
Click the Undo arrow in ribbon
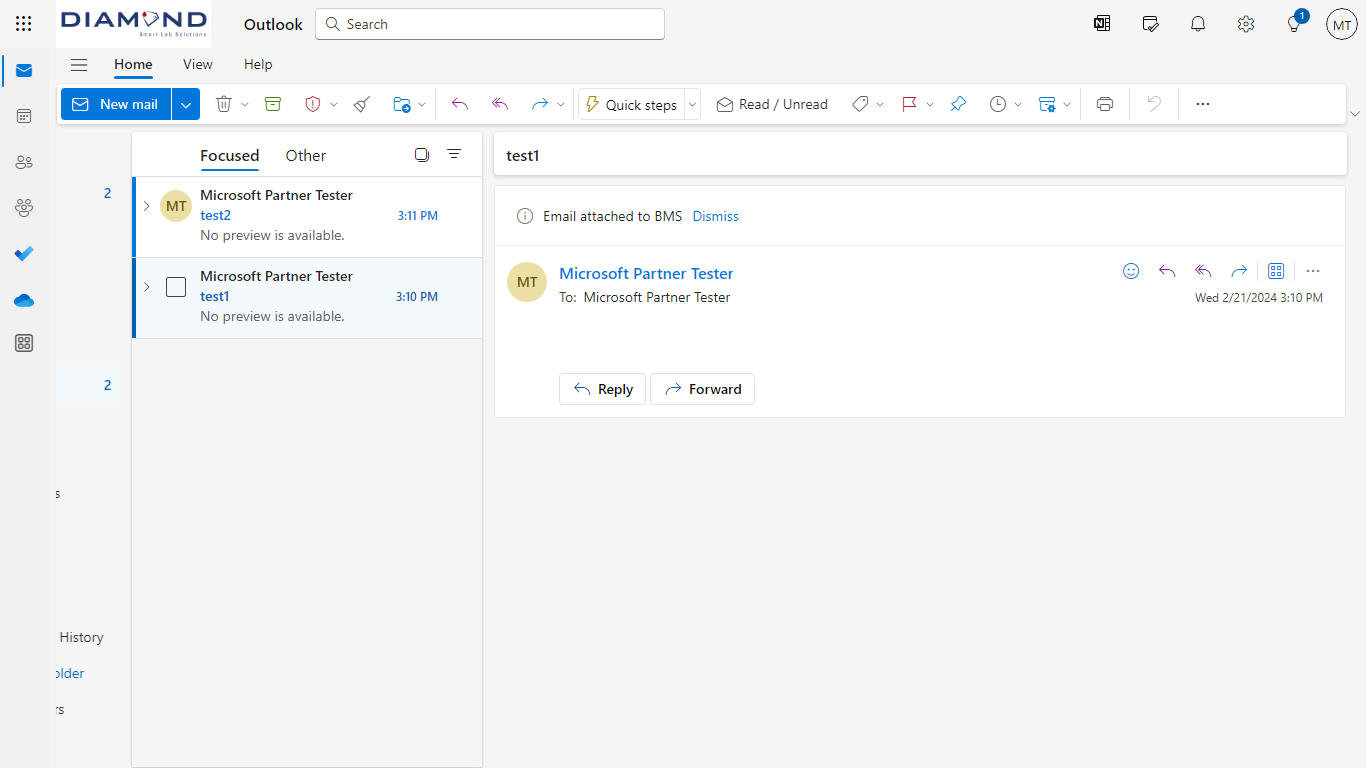pos(1154,104)
